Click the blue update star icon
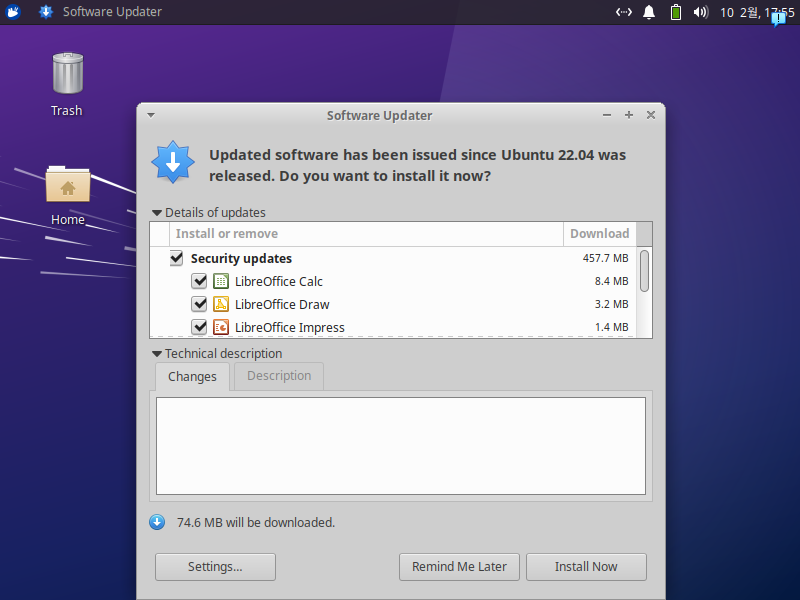 coord(173,162)
